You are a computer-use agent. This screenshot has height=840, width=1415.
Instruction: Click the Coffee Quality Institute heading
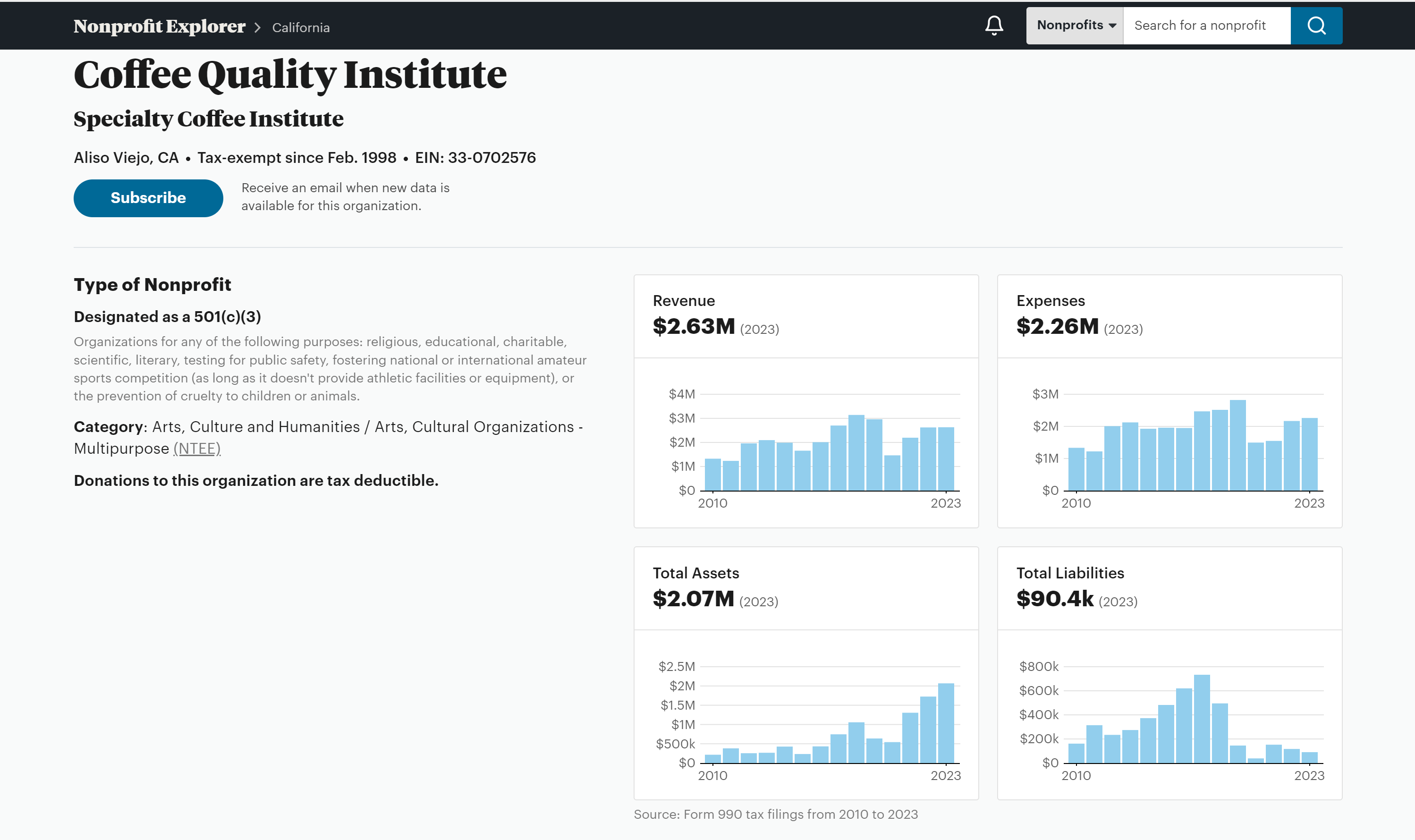(x=290, y=75)
